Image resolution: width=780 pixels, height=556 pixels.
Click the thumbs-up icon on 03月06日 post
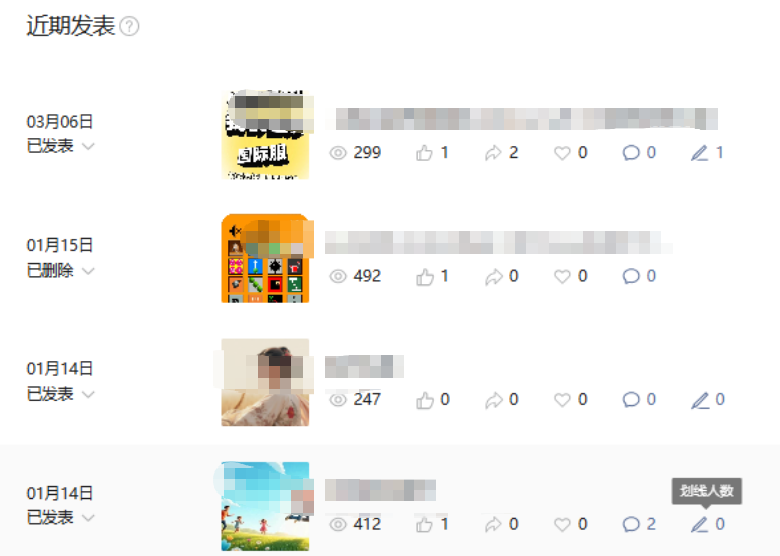(424, 153)
